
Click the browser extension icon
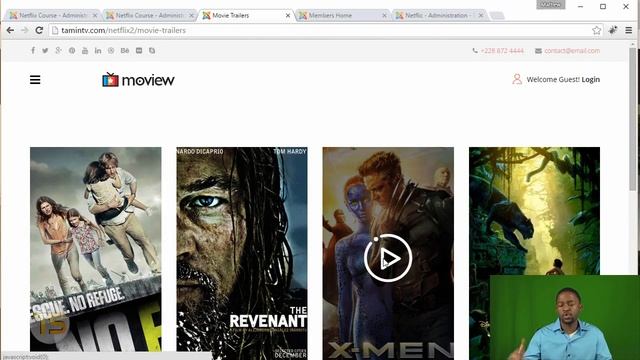coord(613,30)
